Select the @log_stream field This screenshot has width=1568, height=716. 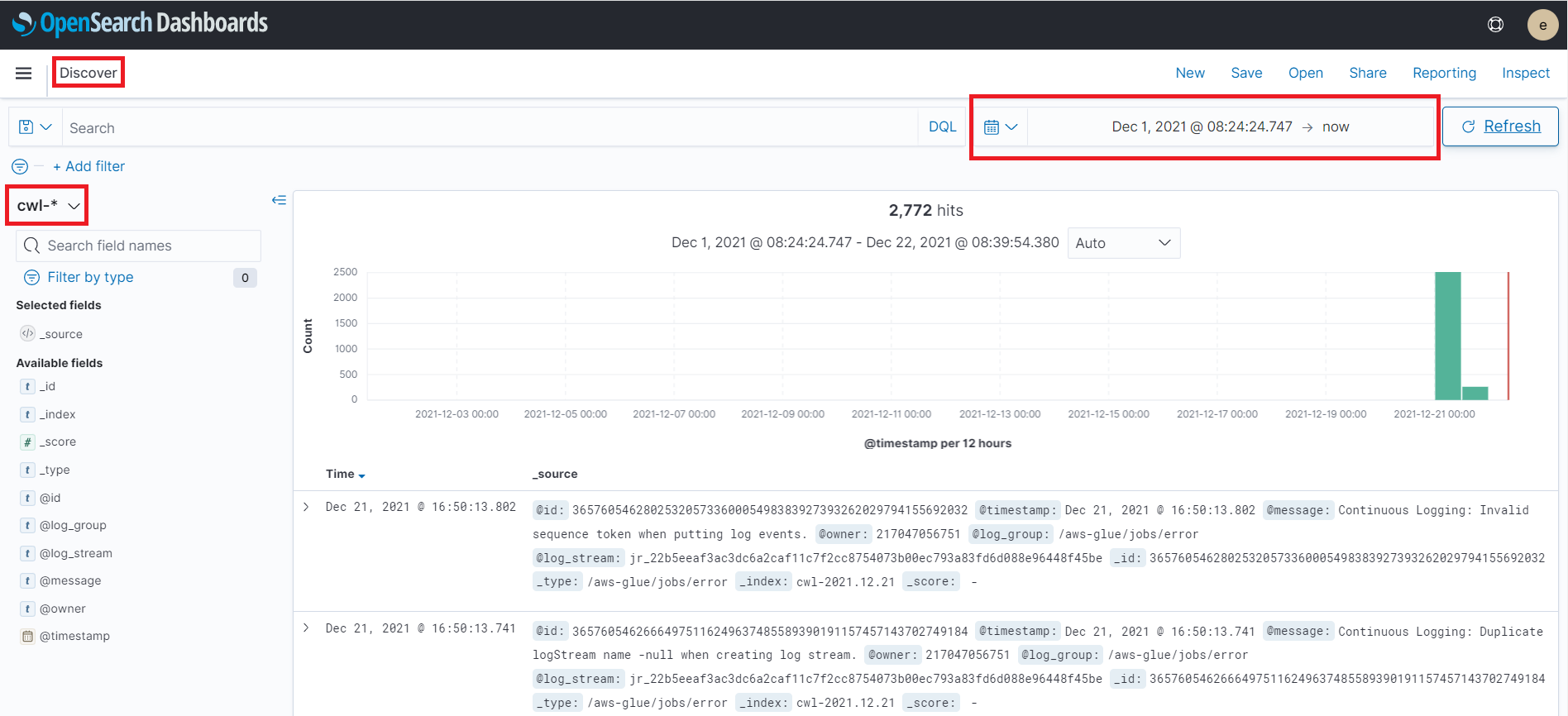[x=76, y=553]
